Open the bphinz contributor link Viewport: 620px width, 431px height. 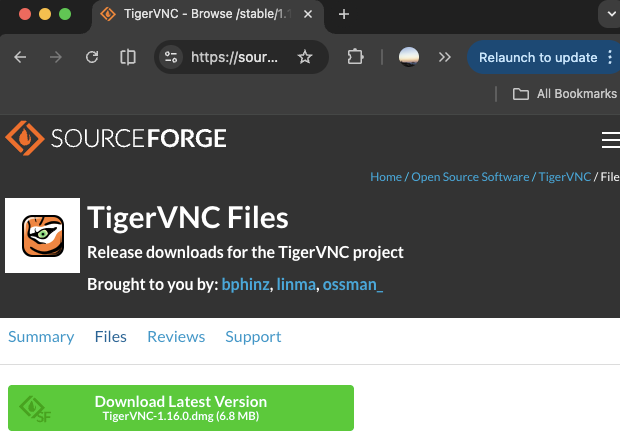[245, 285]
